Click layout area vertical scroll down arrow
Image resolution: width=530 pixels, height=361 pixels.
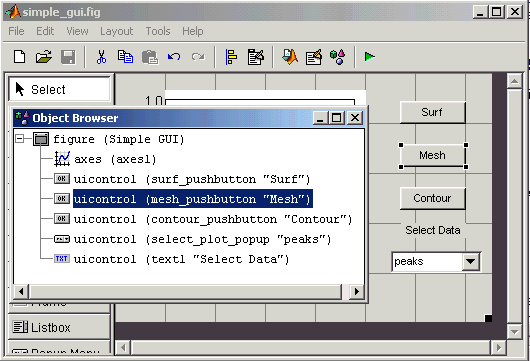coord(514,332)
